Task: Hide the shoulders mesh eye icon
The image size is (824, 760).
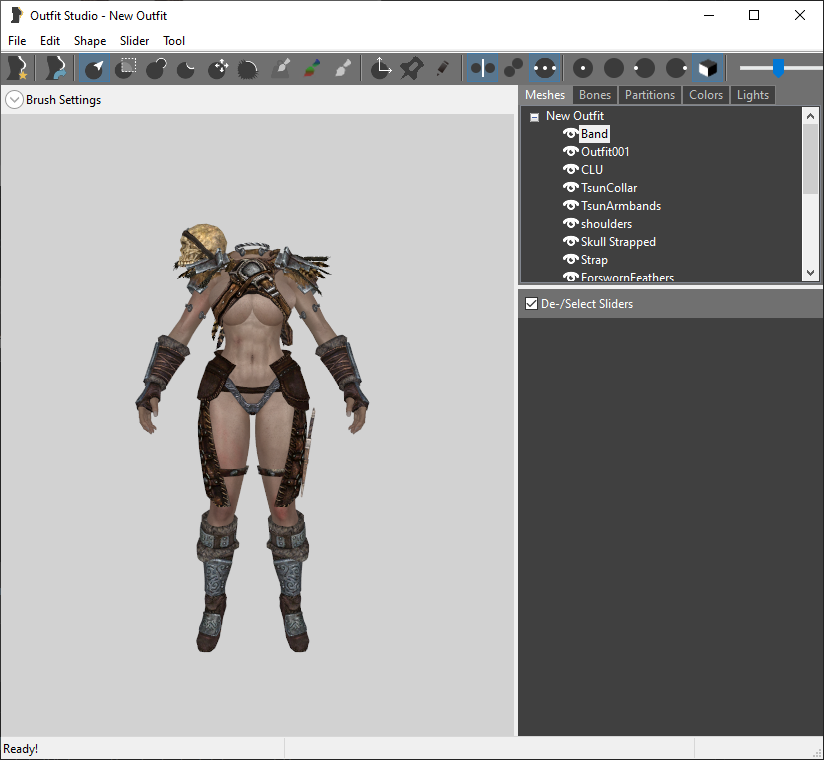Action: coord(570,223)
